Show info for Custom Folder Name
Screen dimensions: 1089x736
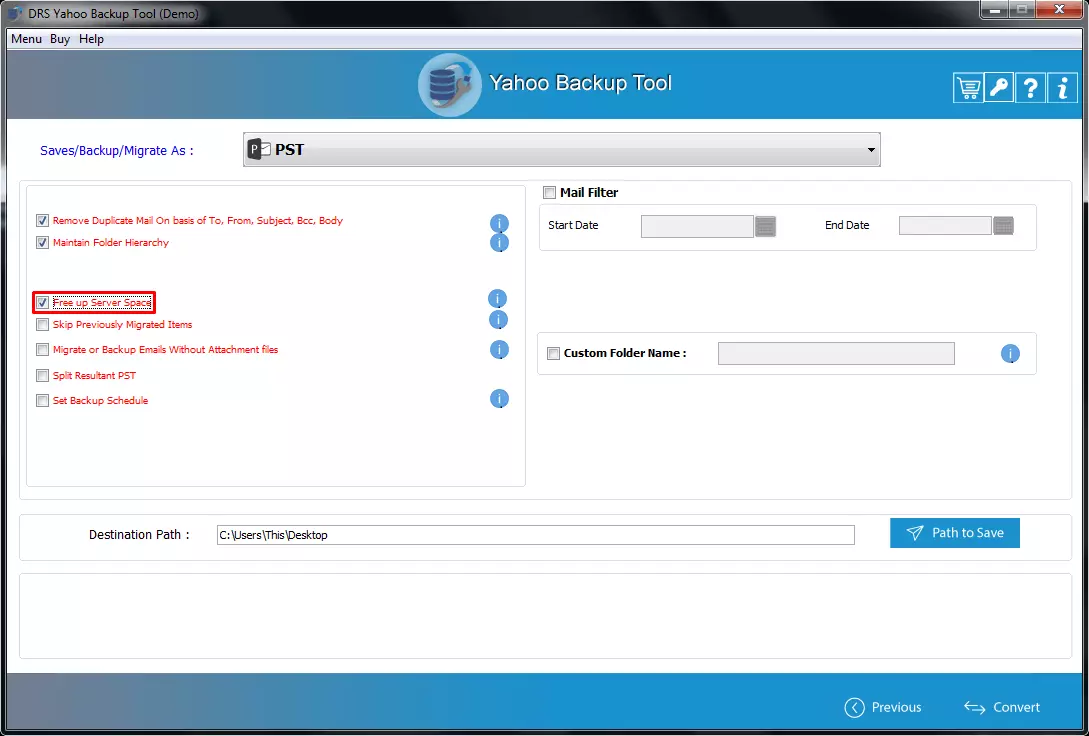pos(1010,354)
